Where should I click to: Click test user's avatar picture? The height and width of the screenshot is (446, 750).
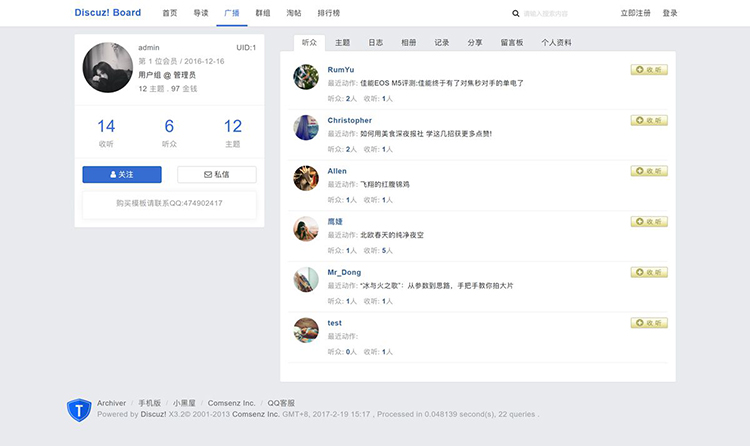point(306,330)
